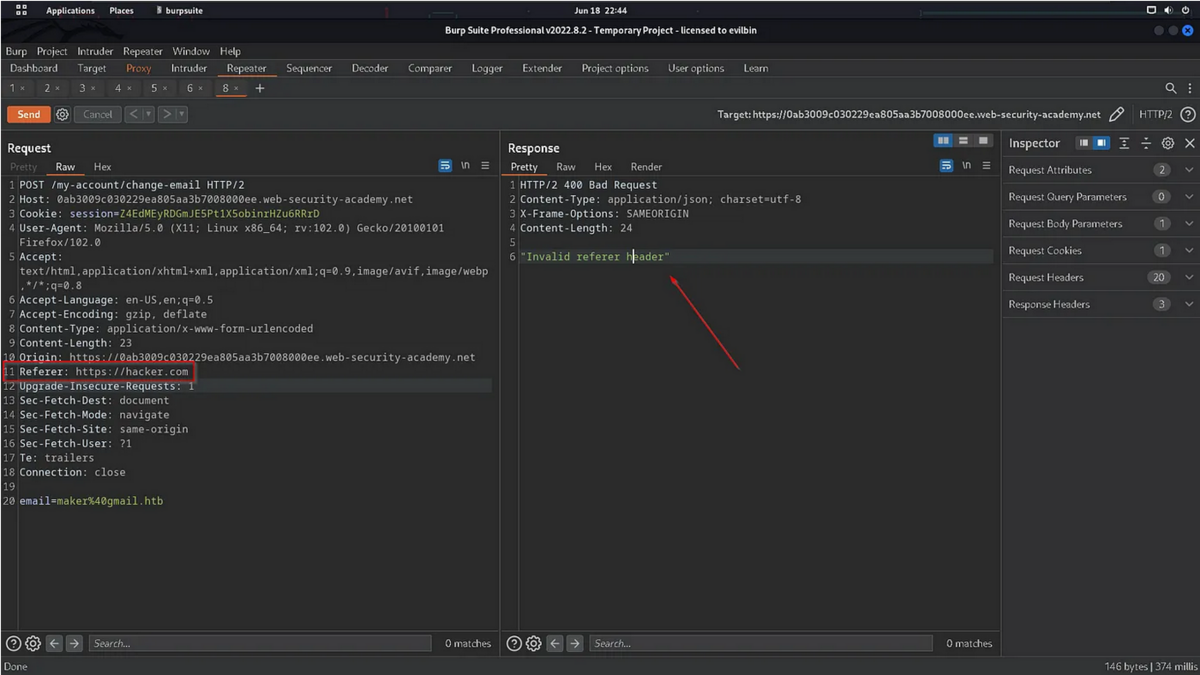Switch to the Decoder tab
1200x675 pixels.
(370, 68)
